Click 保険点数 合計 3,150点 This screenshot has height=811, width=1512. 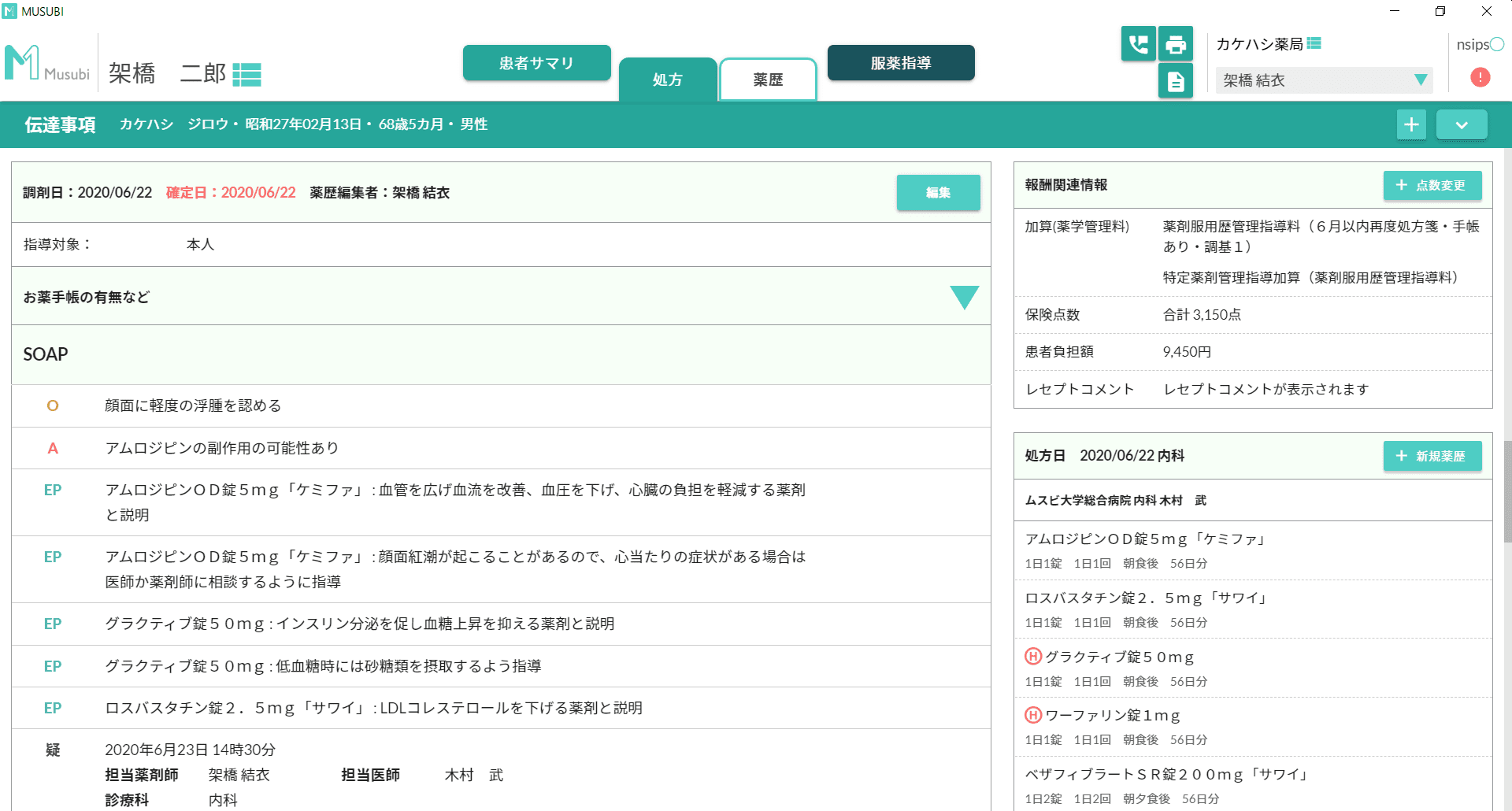click(x=1253, y=315)
